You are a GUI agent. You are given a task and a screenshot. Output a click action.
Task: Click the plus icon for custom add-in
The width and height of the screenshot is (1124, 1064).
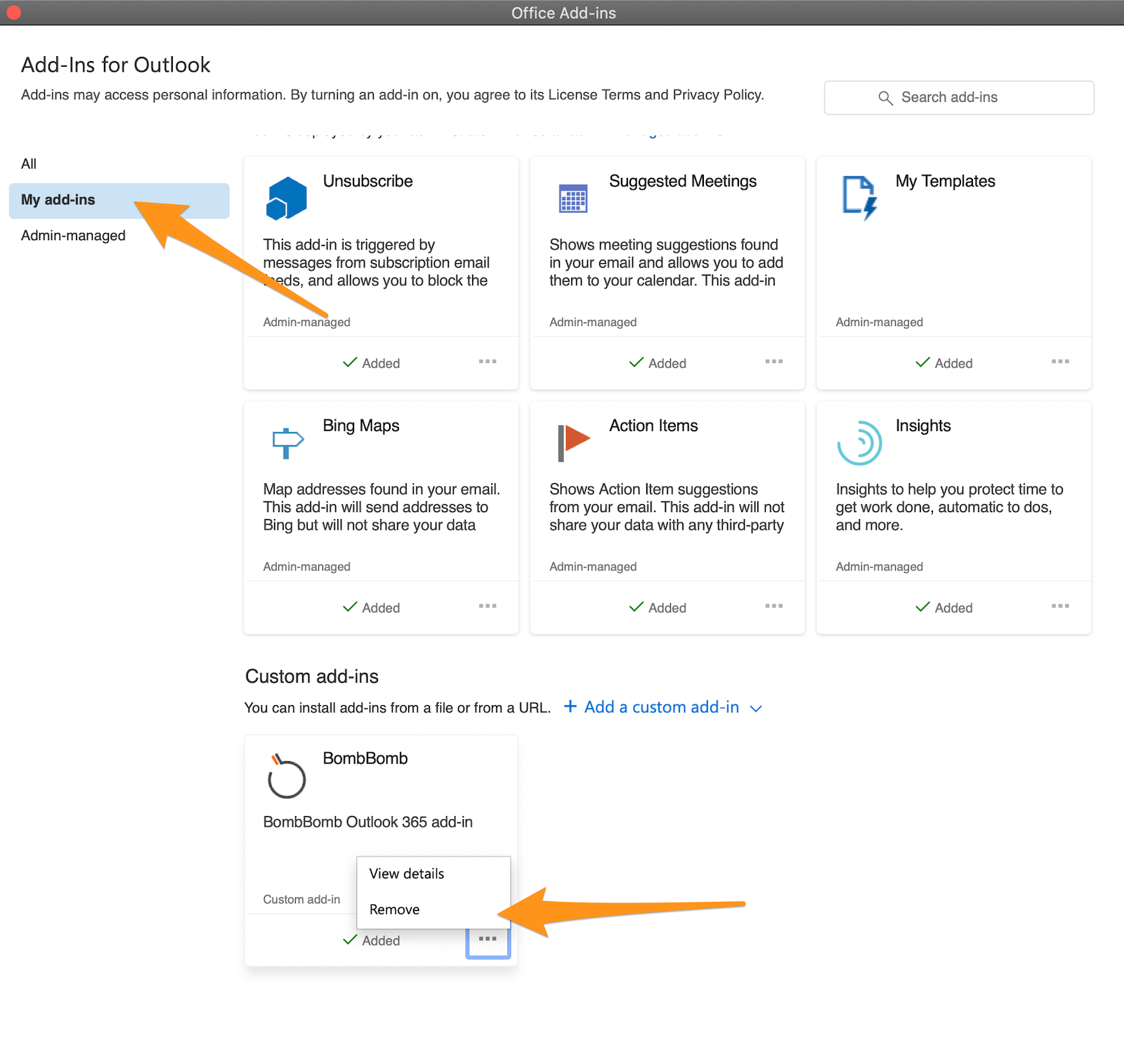[x=570, y=707]
